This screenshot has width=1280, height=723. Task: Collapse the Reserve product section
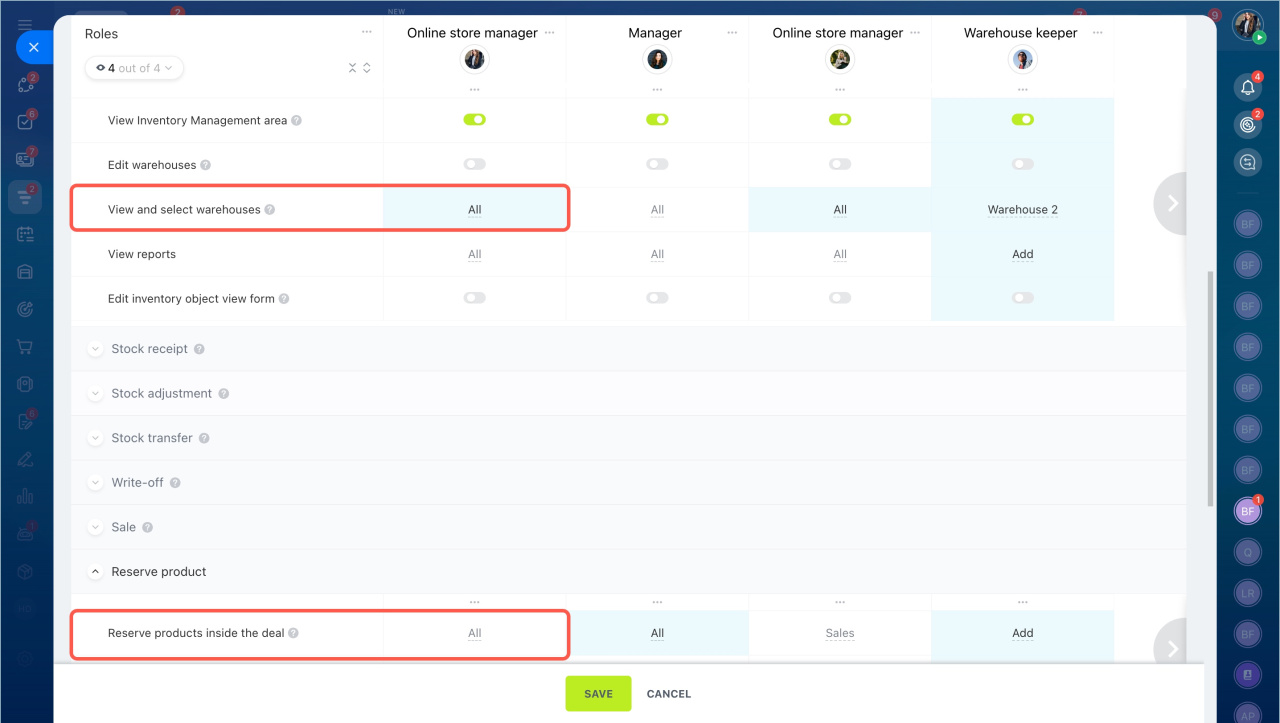[x=95, y=572]
